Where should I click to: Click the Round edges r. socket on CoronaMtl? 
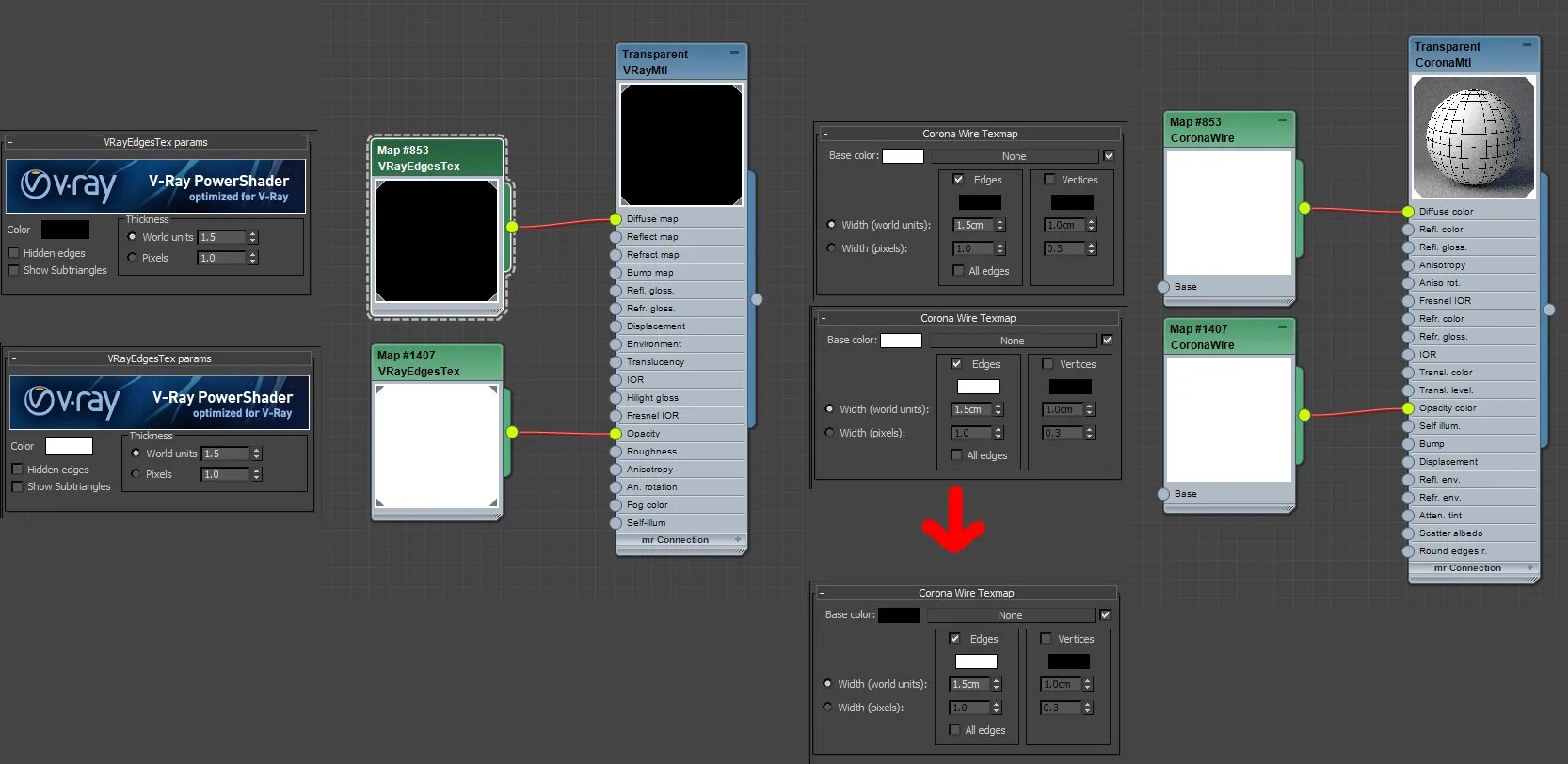[1408, 551]
